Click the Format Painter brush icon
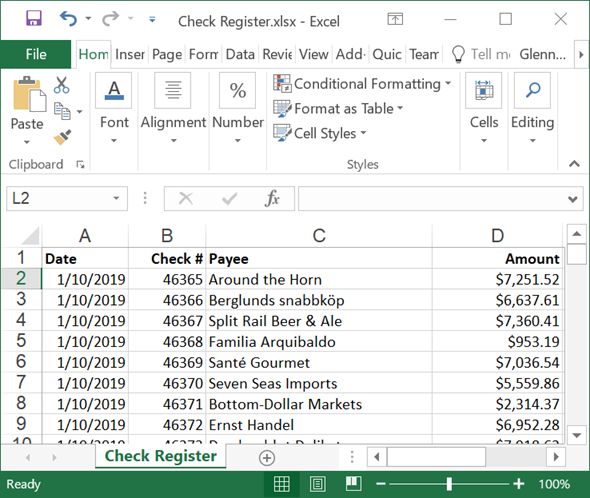590x498 pixels. (62, 137)
